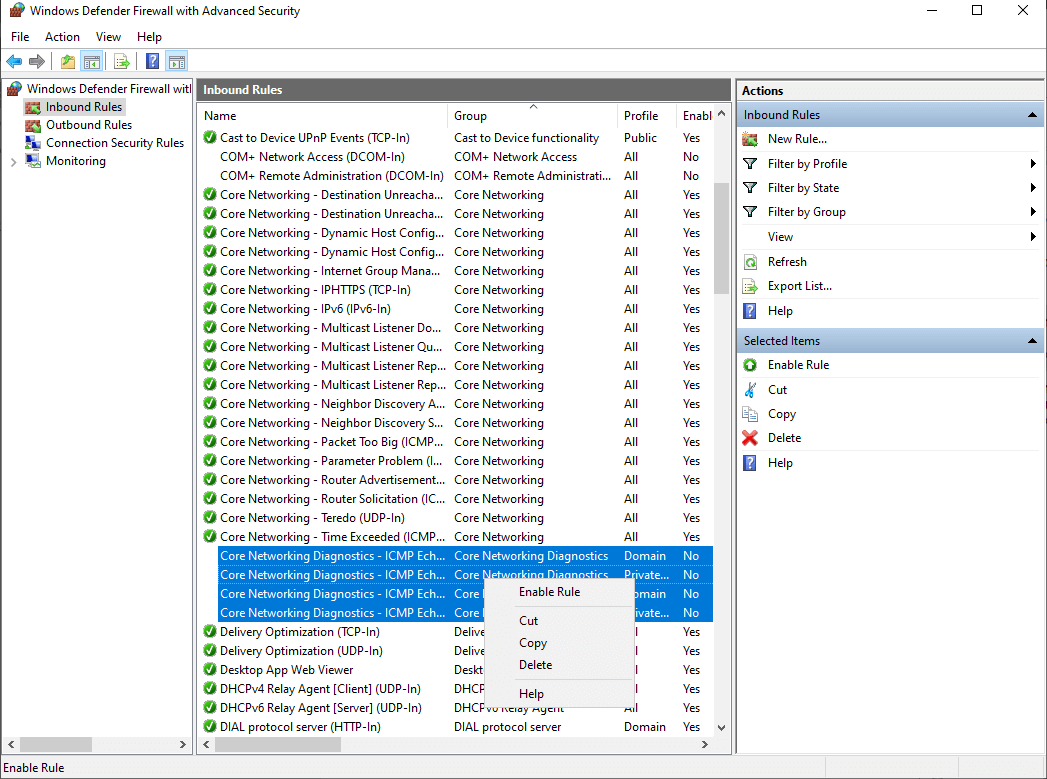Collapse the Inbound Rules actions section
The image size is (1047, 779).
(1032, 115)
